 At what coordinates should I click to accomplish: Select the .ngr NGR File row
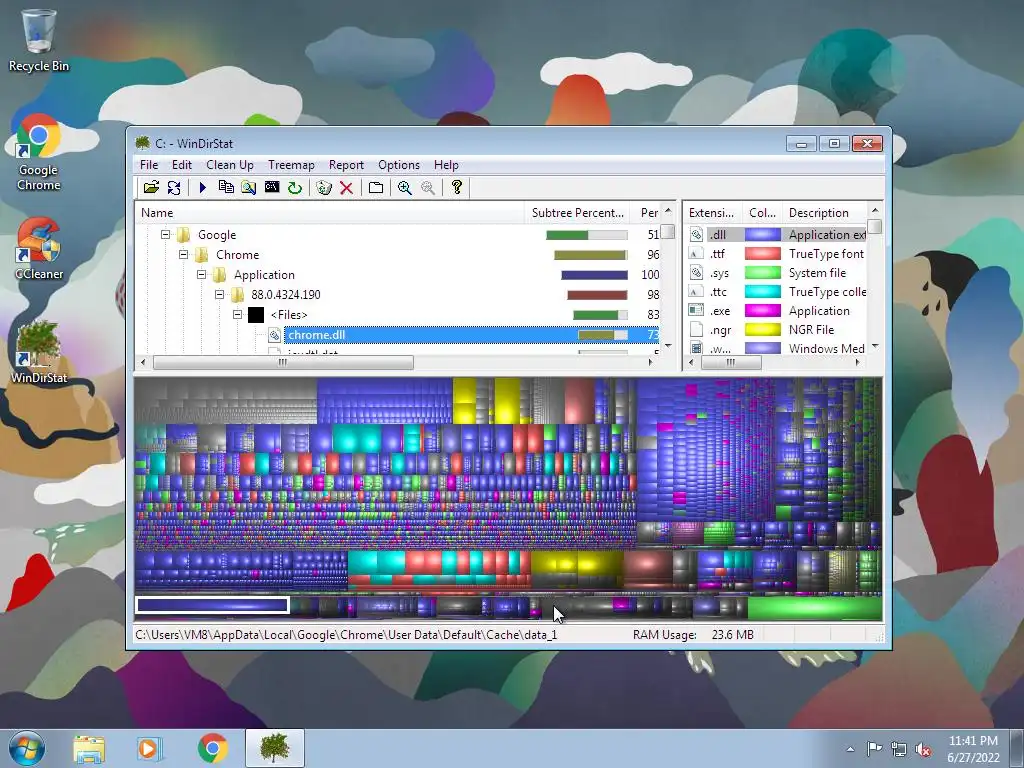click(x=776, y=329)
